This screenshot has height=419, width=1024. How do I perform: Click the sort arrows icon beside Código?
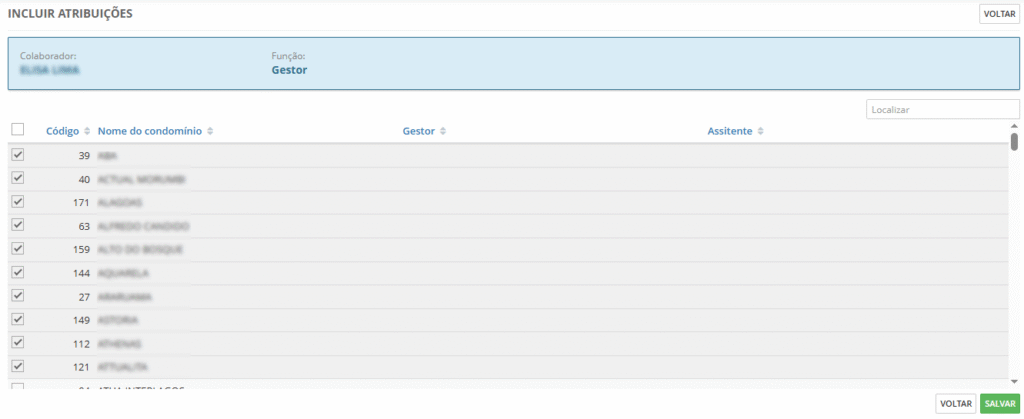(87, 132)
